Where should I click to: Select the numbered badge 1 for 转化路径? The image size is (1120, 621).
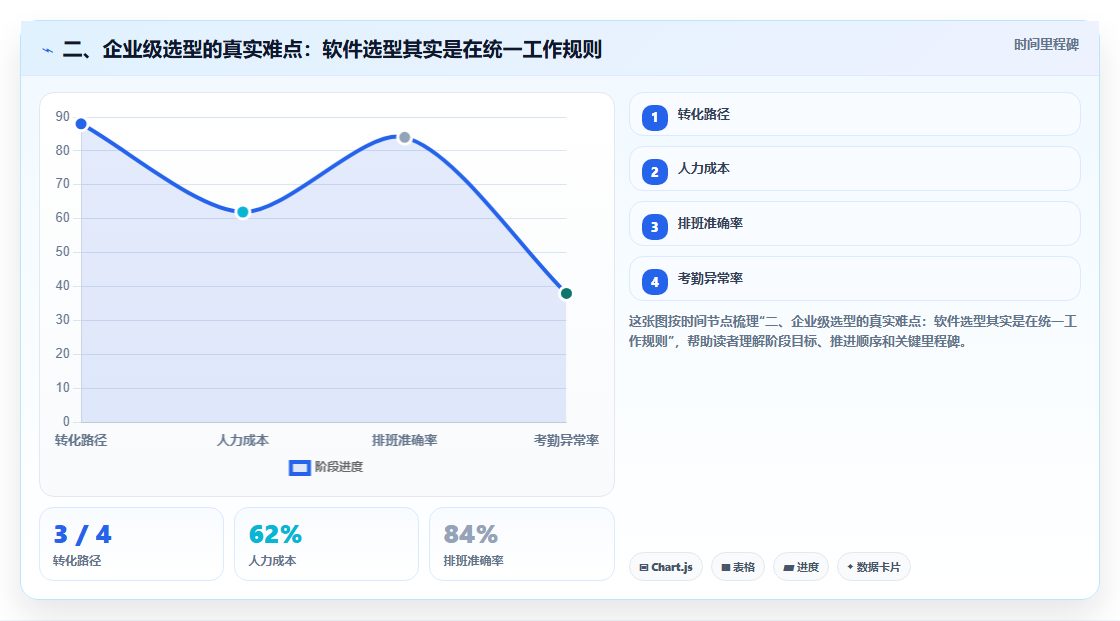coord(654,117)
